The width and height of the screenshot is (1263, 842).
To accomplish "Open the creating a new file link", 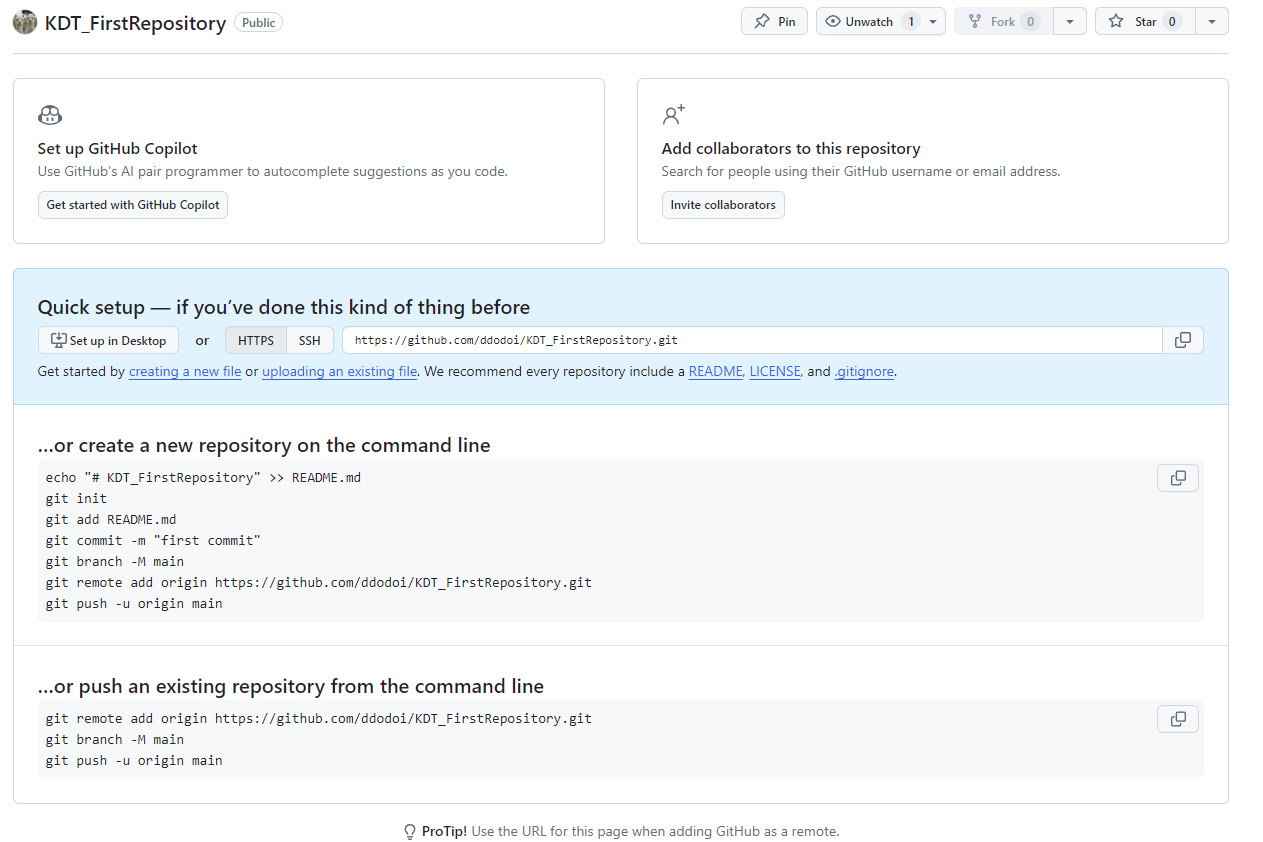I will (185, 371).
